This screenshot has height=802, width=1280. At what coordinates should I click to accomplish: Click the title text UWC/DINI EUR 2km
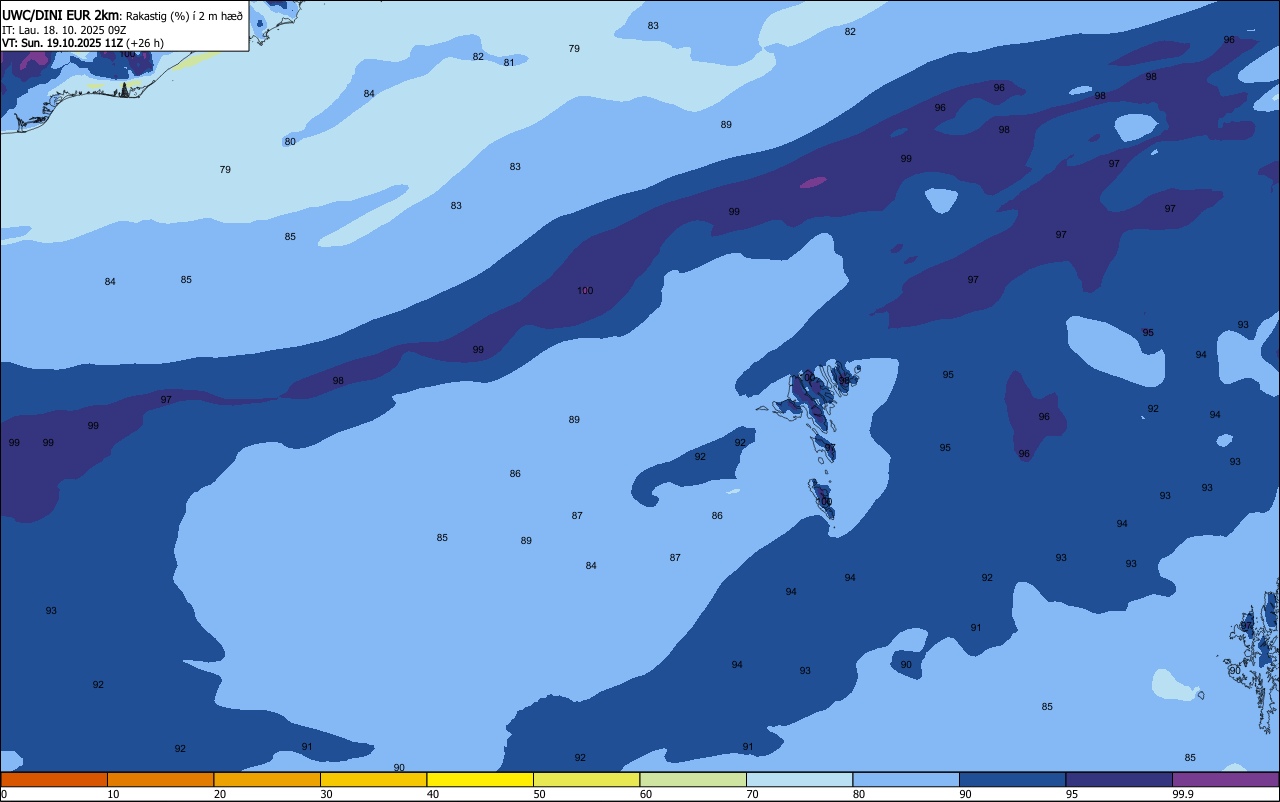(60, 15)
